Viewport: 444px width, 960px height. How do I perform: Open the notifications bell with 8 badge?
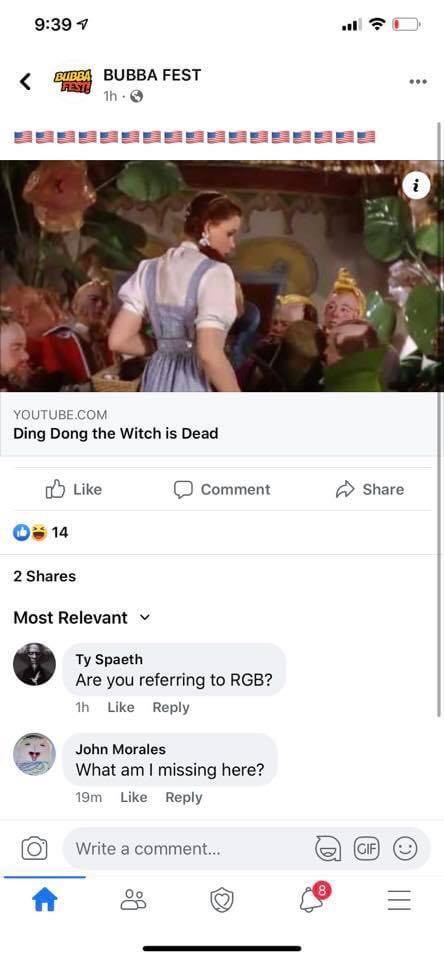314,898
